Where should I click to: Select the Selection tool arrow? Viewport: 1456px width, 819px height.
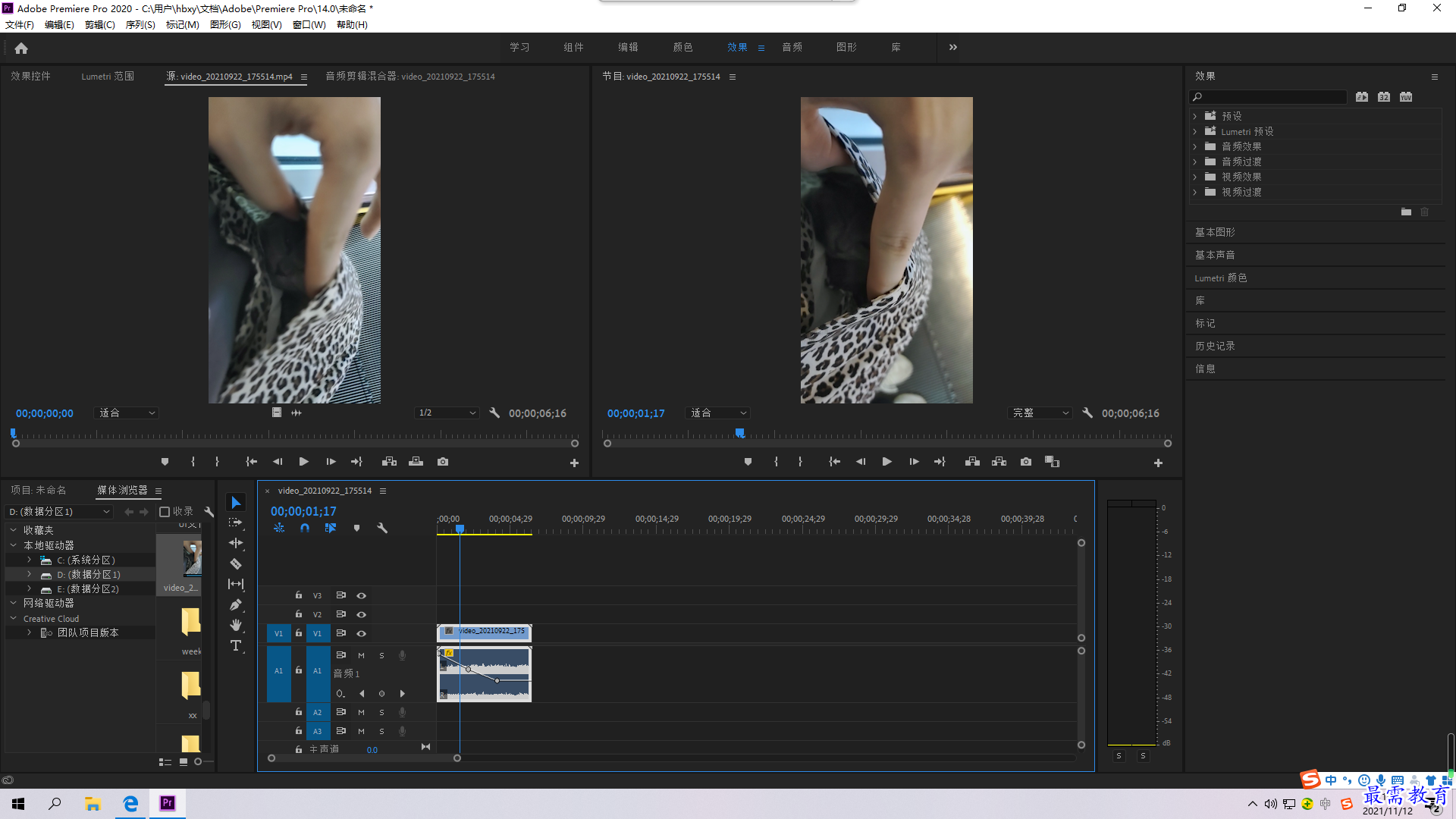[236, 503]
